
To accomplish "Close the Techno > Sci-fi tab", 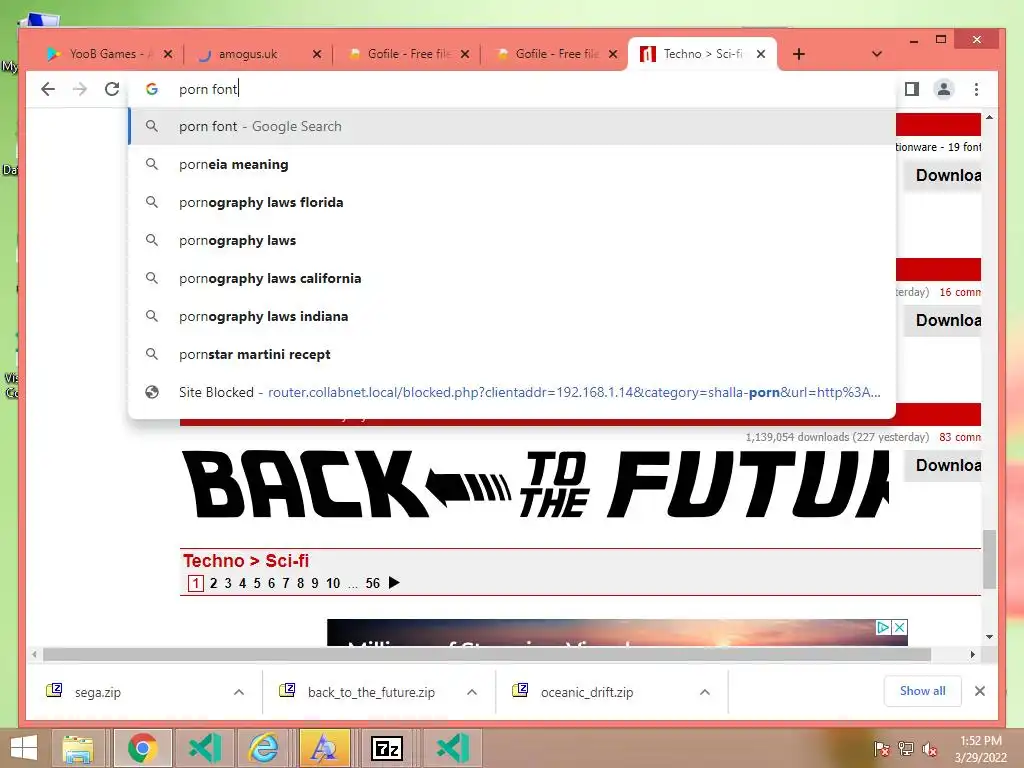I will point(761,54).
